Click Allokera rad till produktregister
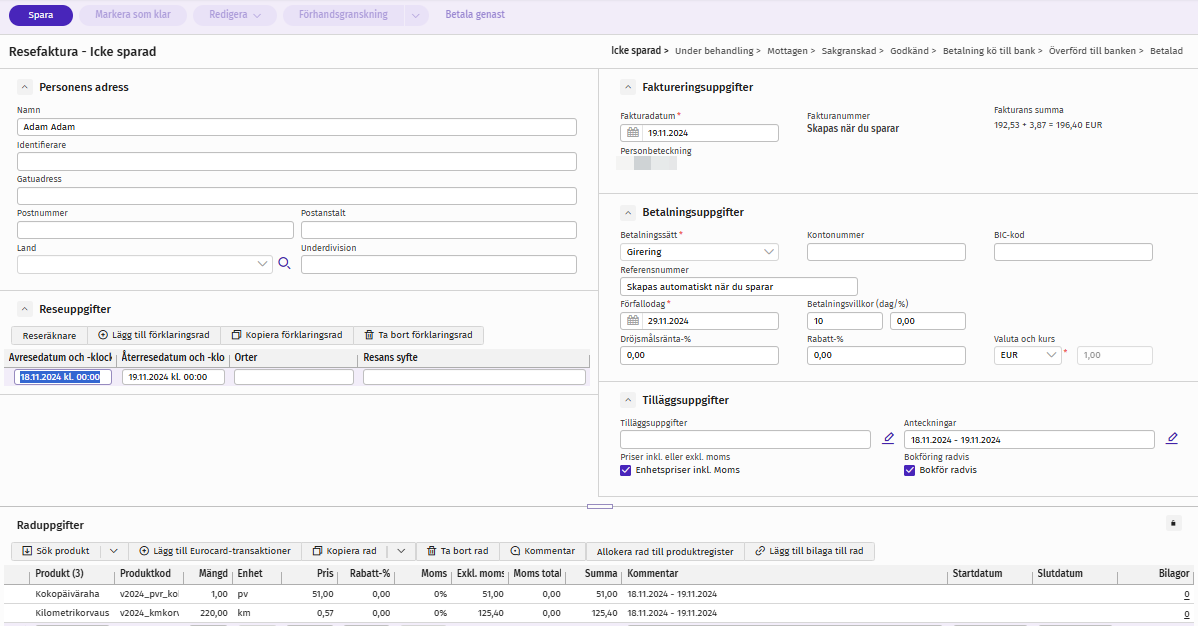This screenshot has height=626, width=1198. coord(665,551)
